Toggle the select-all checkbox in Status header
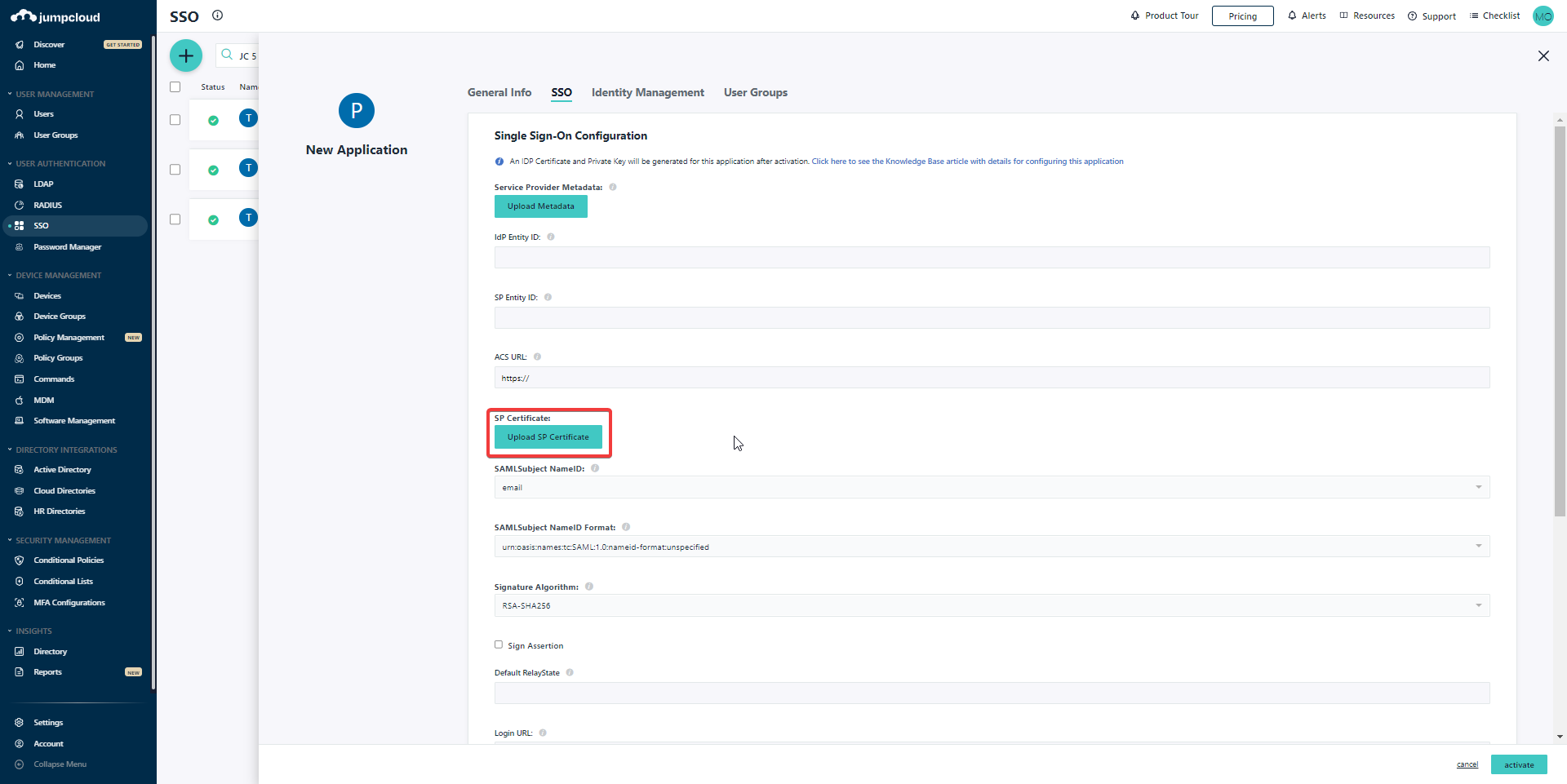Image resolution: width=1567 pixels, height=784 pixels. point(175,87)
